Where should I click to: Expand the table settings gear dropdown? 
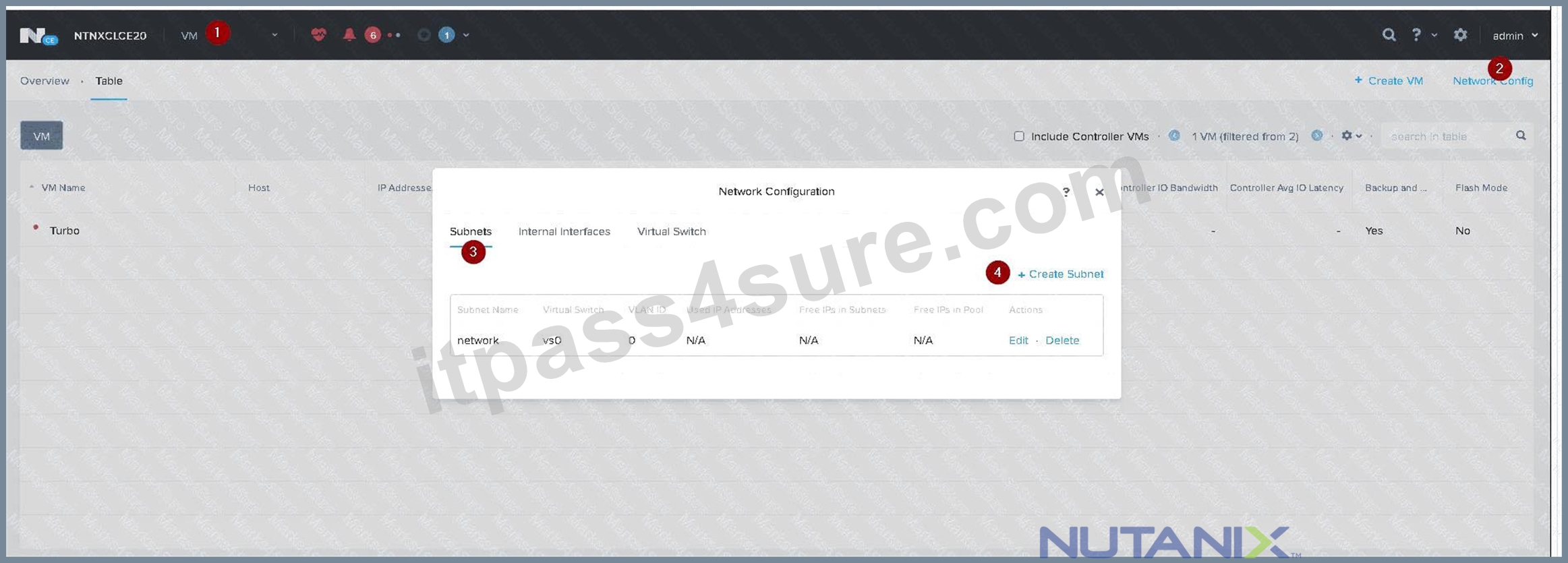click(1351, 136)
